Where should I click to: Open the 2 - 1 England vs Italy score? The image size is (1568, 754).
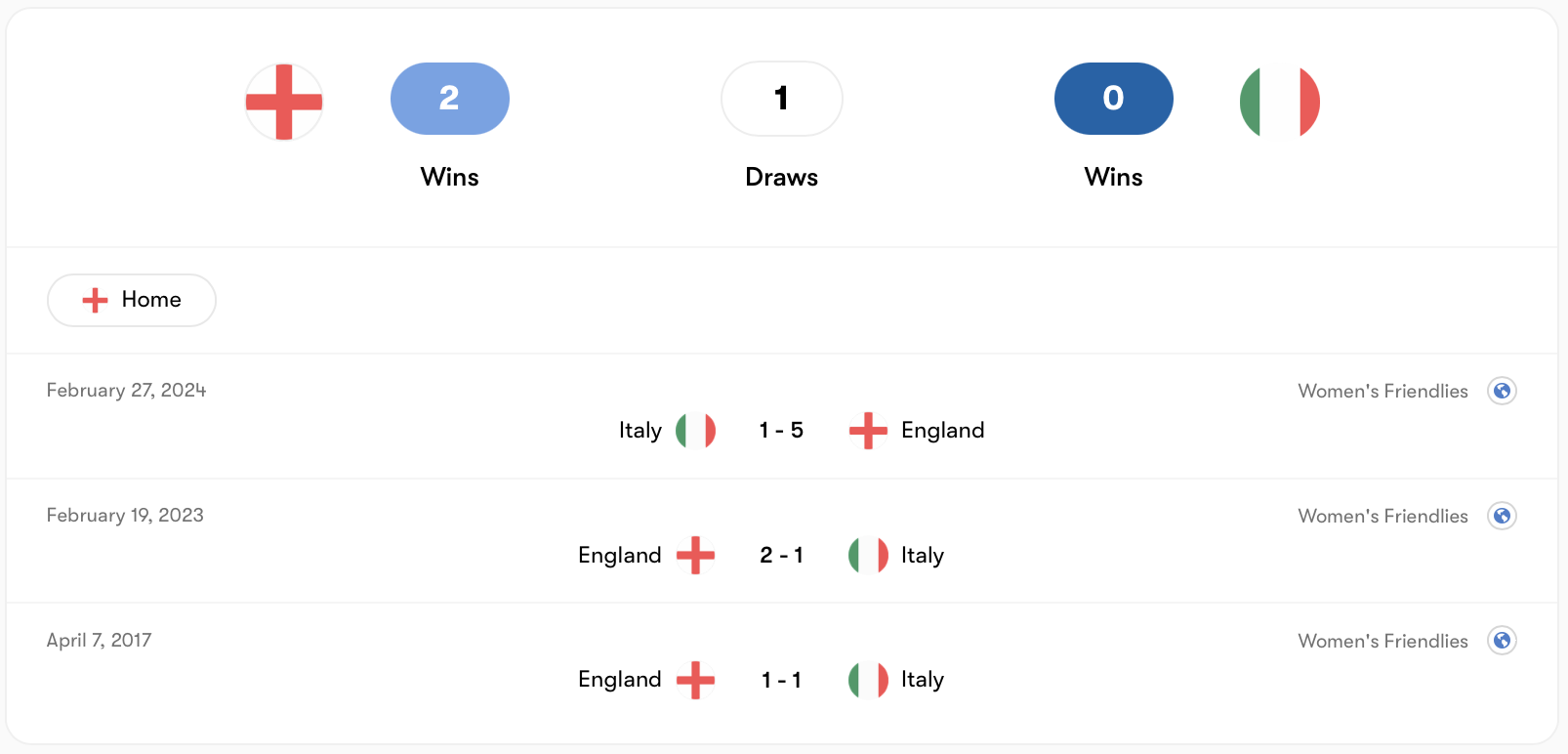pos(781,556)
